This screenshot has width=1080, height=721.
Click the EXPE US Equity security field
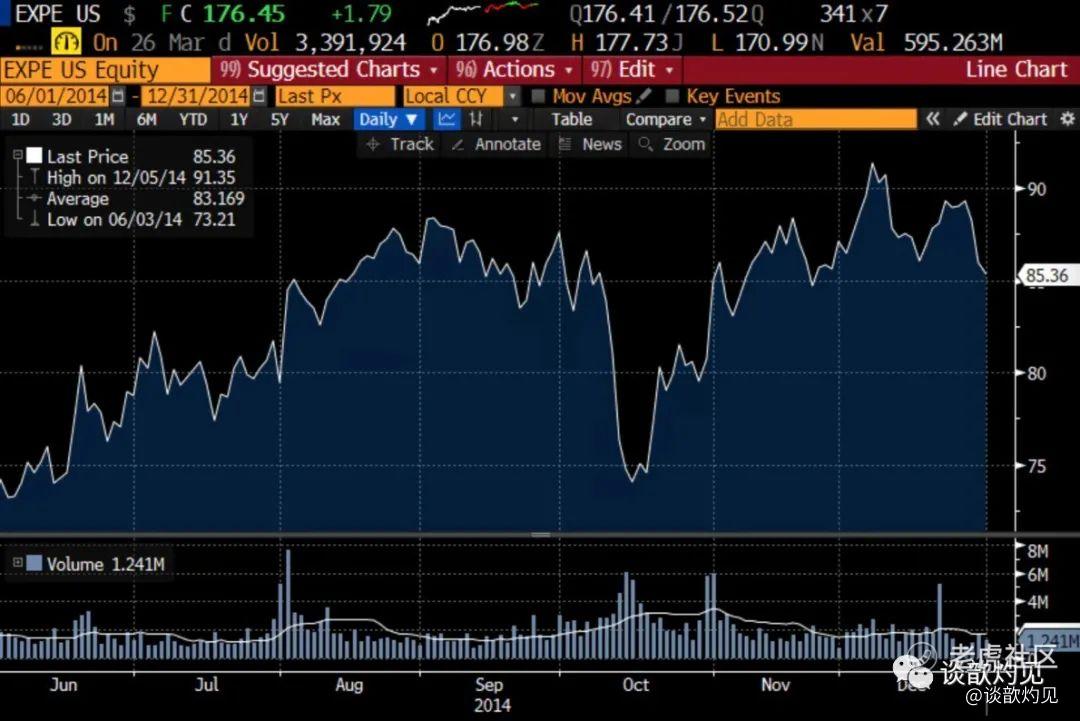tap(105, 70)
